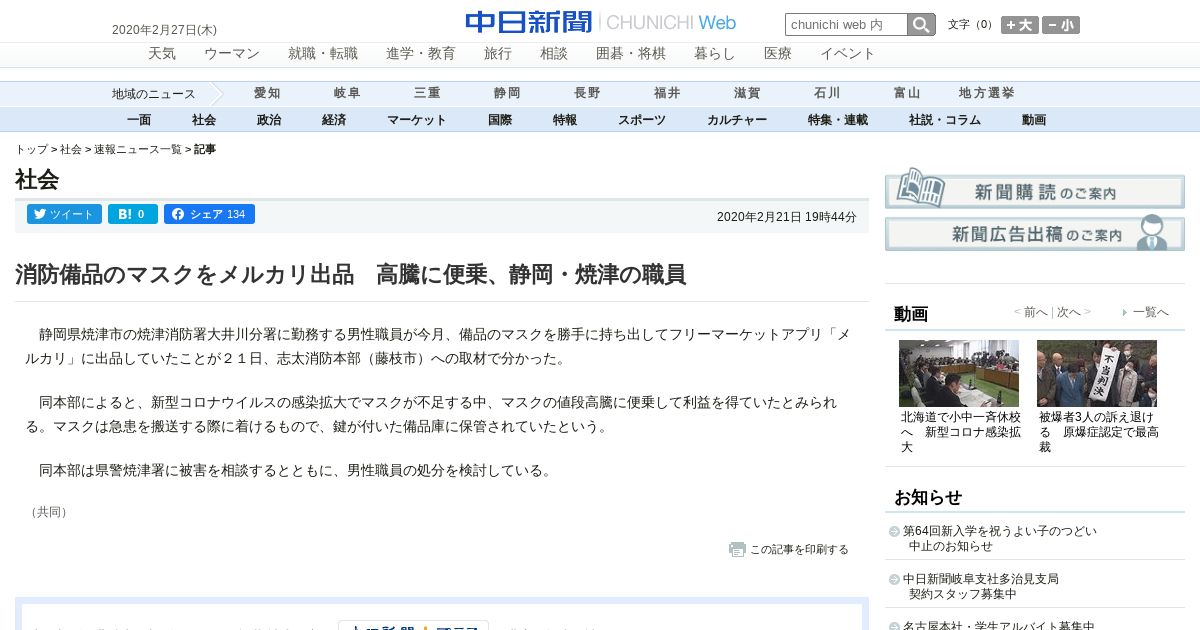The width and height of the screenshot is (1200, 630).
Task: Open the 天気 menu item
Action: 162,54
